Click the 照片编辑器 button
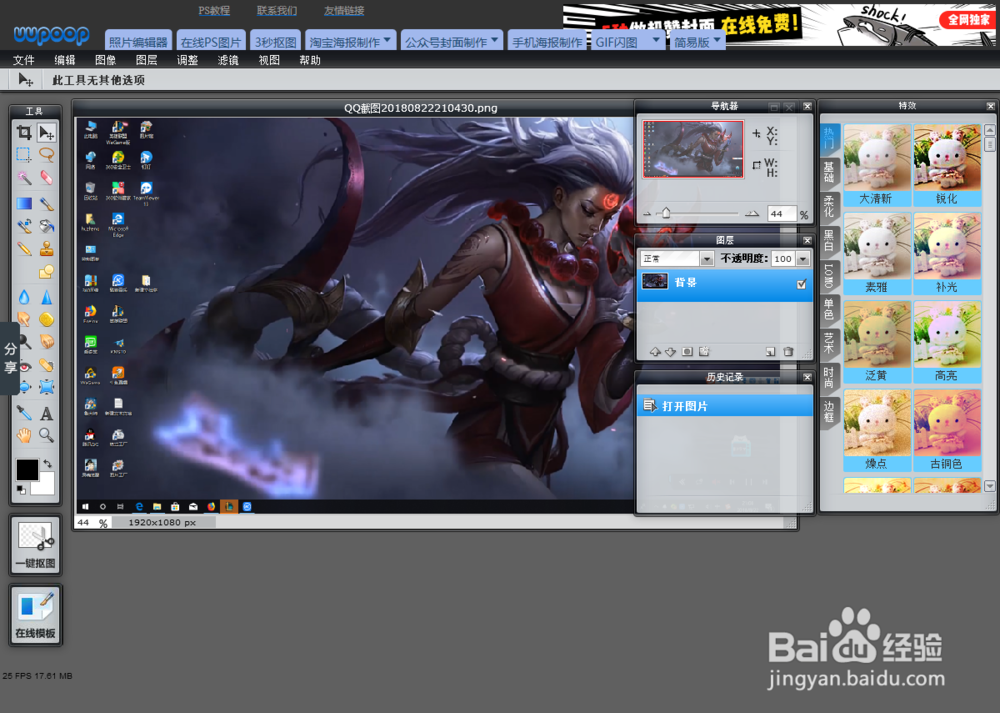The width and height of the screenshot is (1000, 713). click(x=138, y=40)
